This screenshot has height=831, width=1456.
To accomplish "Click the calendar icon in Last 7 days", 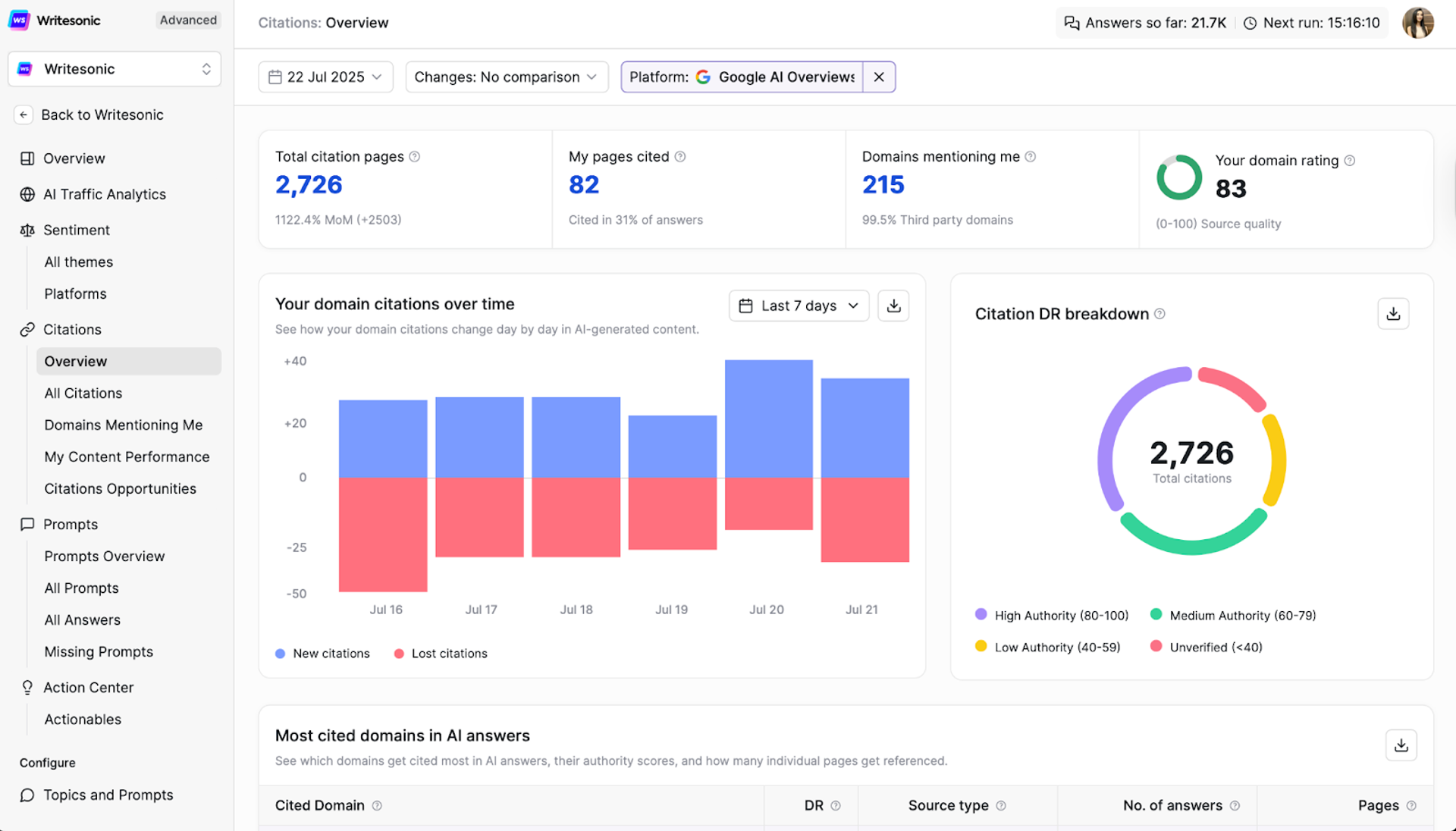I will tap(745, 306).
